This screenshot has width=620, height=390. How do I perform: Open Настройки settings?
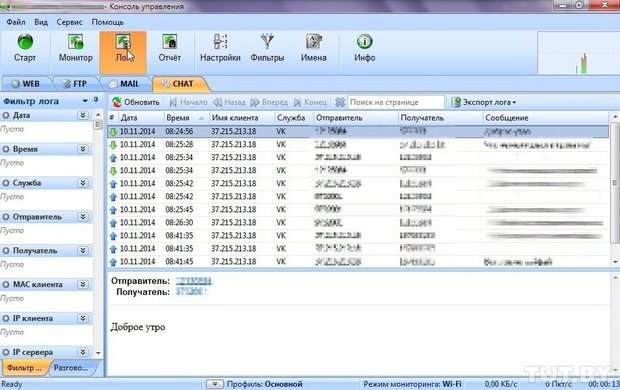(x=220, y=48)
